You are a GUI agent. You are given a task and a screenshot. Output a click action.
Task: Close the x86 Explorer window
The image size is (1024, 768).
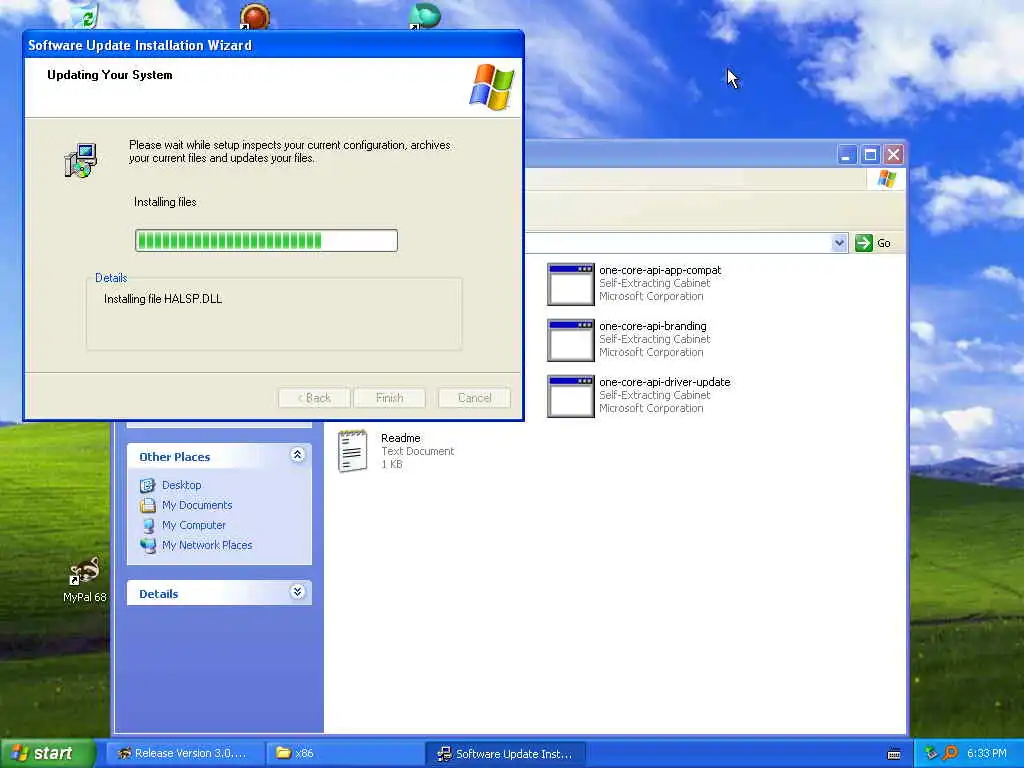point(893,155)
